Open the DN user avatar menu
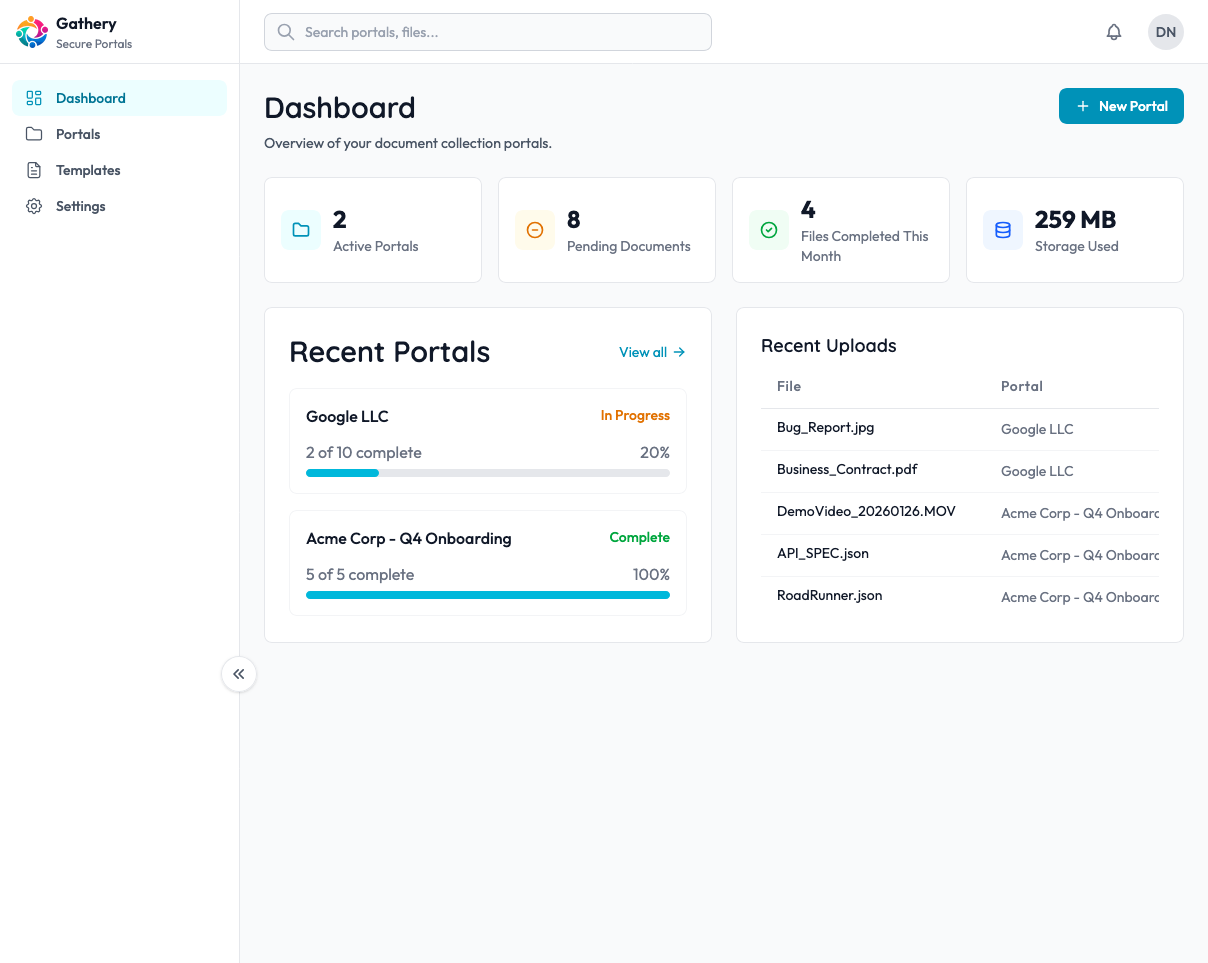 (x=1165, y=31)
